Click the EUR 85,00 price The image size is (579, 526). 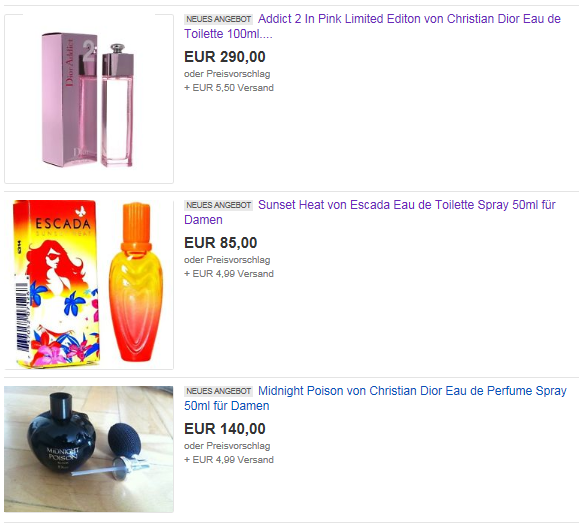pyautogui.click(x=221, y=243)
